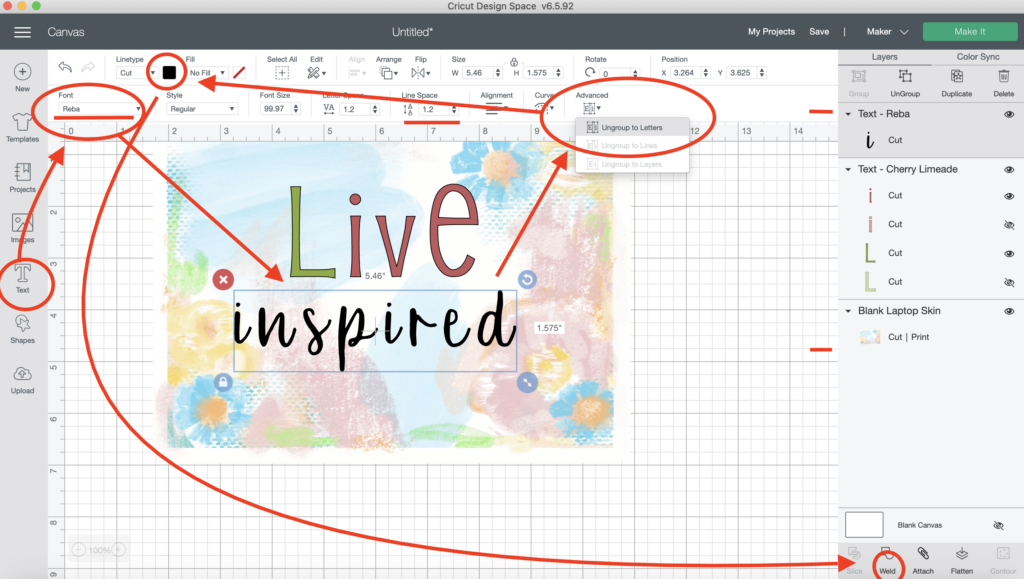Open the Images library
1024x579 pixels.
point(22,228)
